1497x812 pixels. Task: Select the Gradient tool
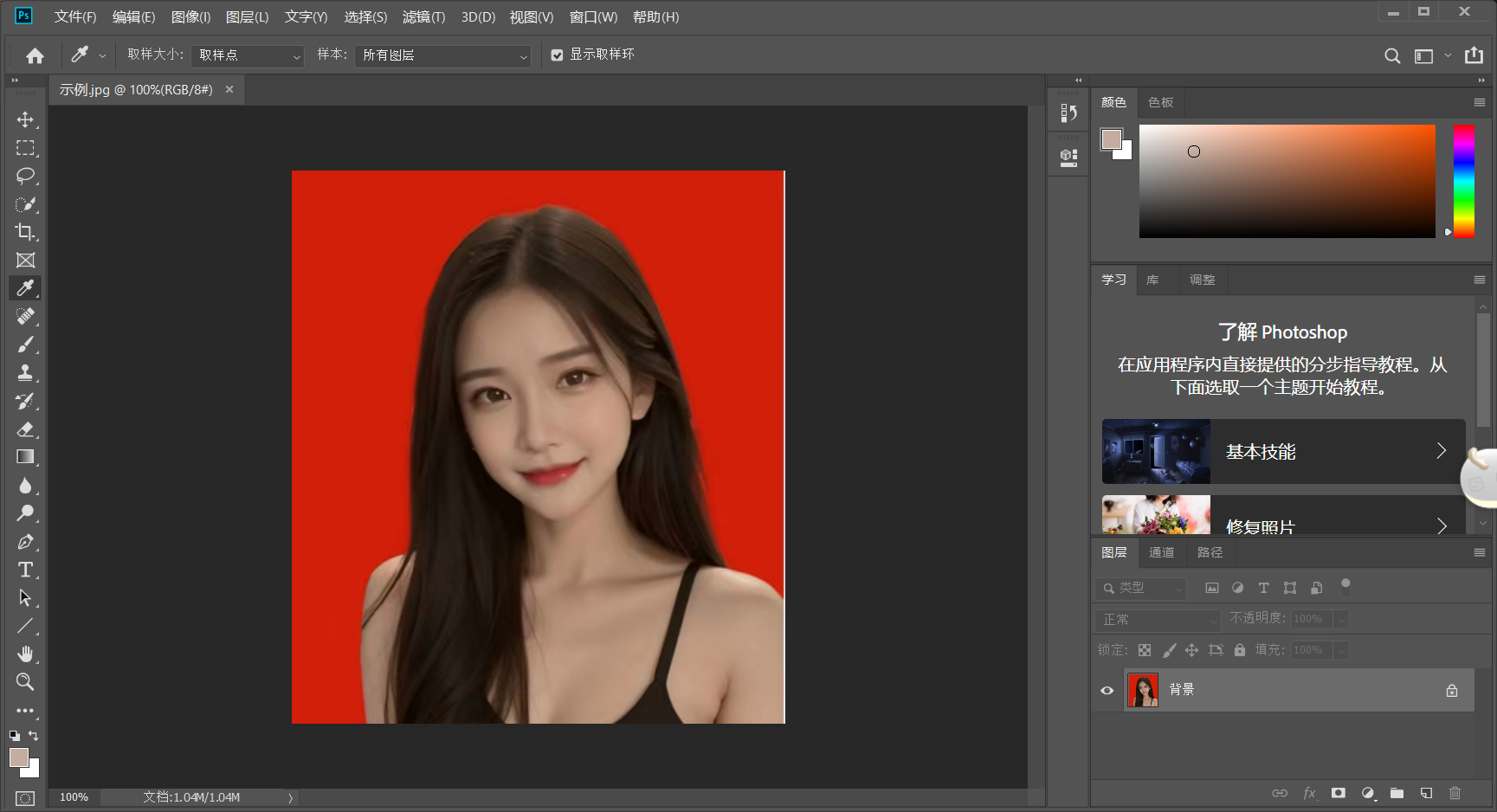pos(25,457)
